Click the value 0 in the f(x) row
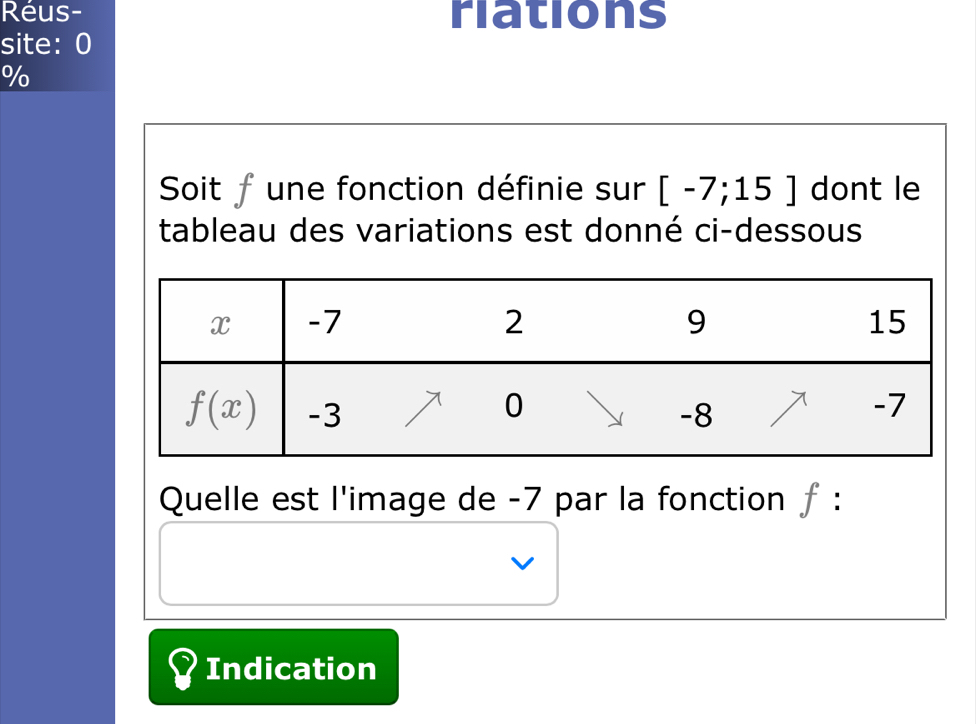This screenshot has height=724, width=976. 514,406
